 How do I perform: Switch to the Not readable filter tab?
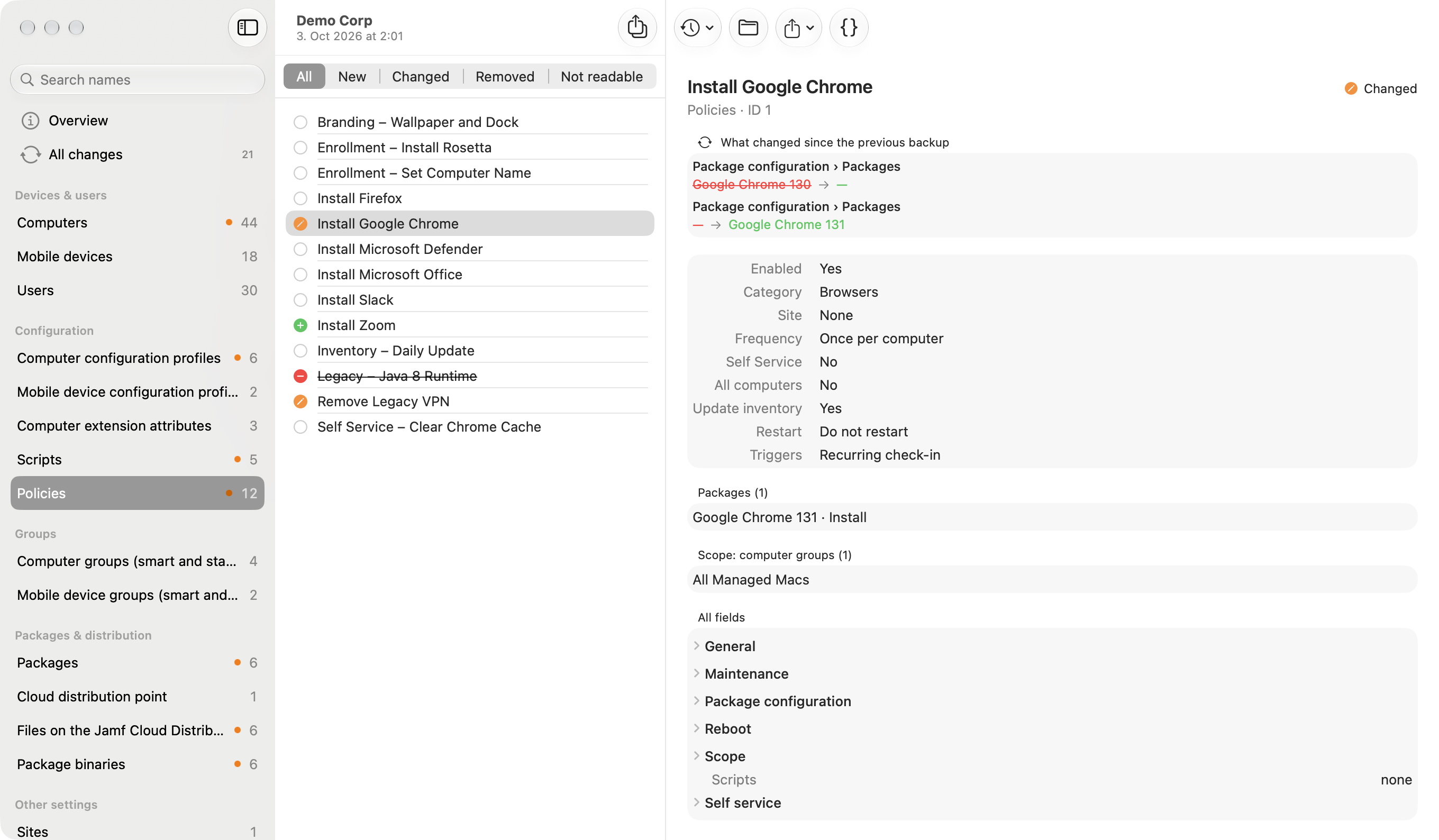[x=602, y=77]
